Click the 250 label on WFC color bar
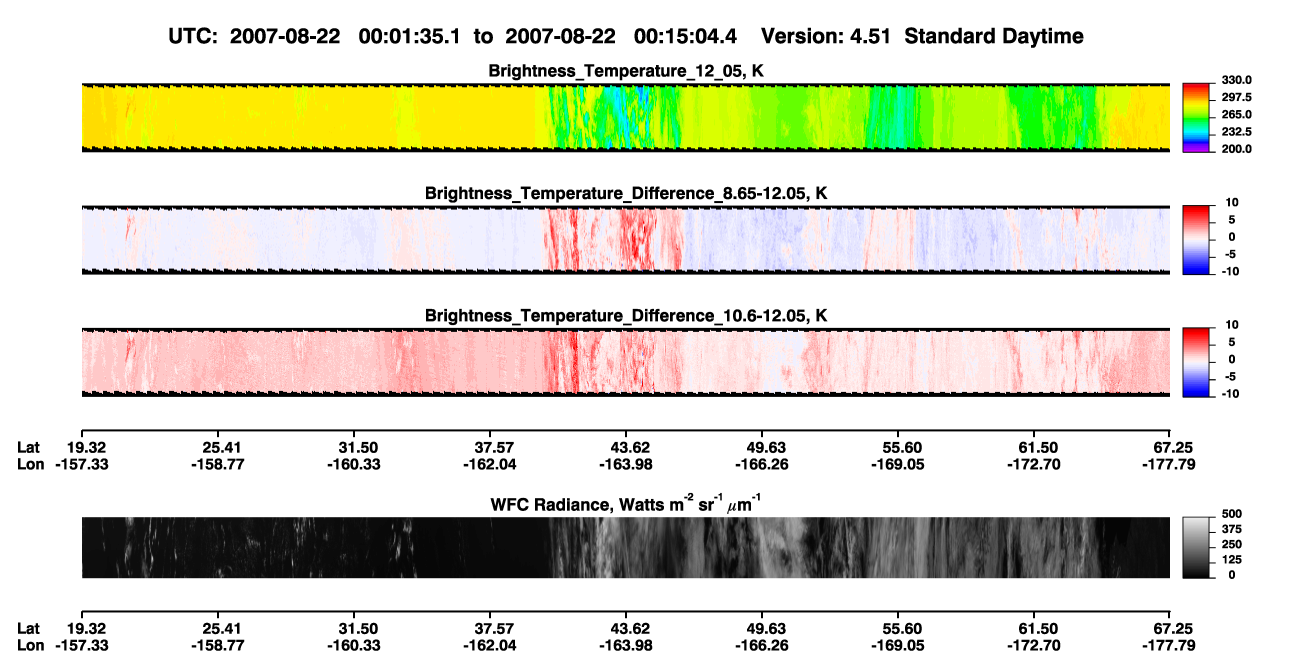This screenshot has width=1300, height=667. 1231,546
